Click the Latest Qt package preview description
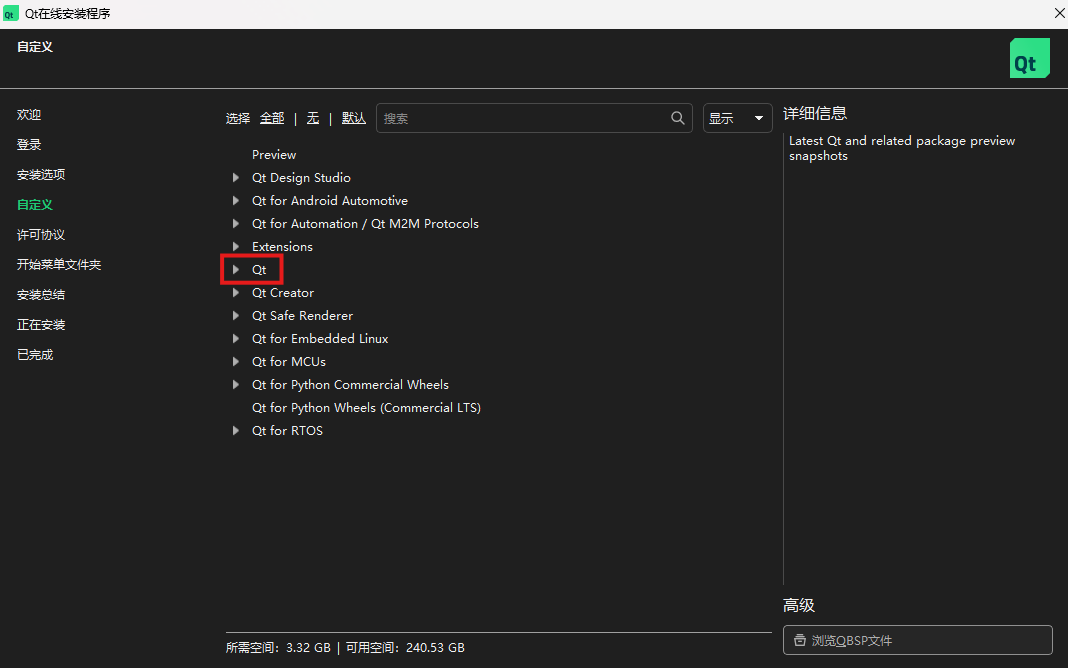This screenshot has height=668, width=1068. pos(902,148)
